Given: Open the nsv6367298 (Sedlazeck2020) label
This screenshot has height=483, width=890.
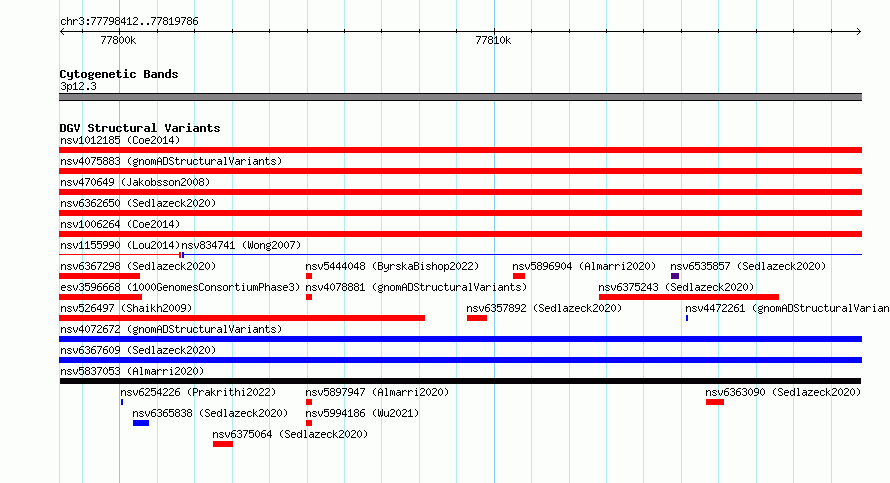Looking at the screenshot, I should 138,266.
